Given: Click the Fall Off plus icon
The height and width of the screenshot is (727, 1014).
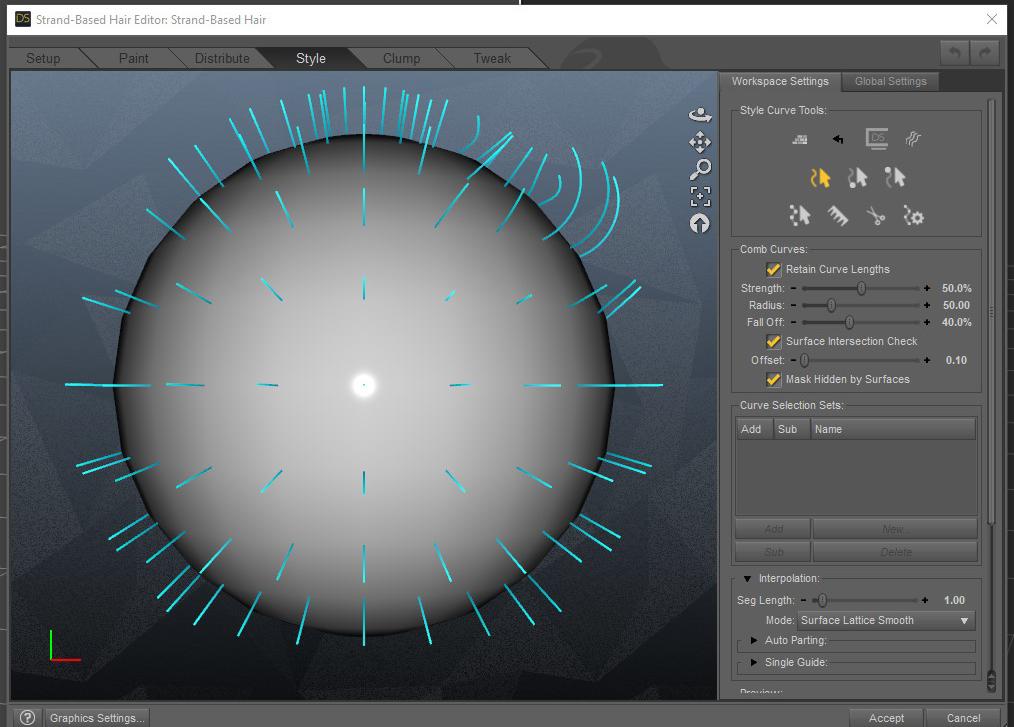Looking at the screenshot, I should (927, 321).
